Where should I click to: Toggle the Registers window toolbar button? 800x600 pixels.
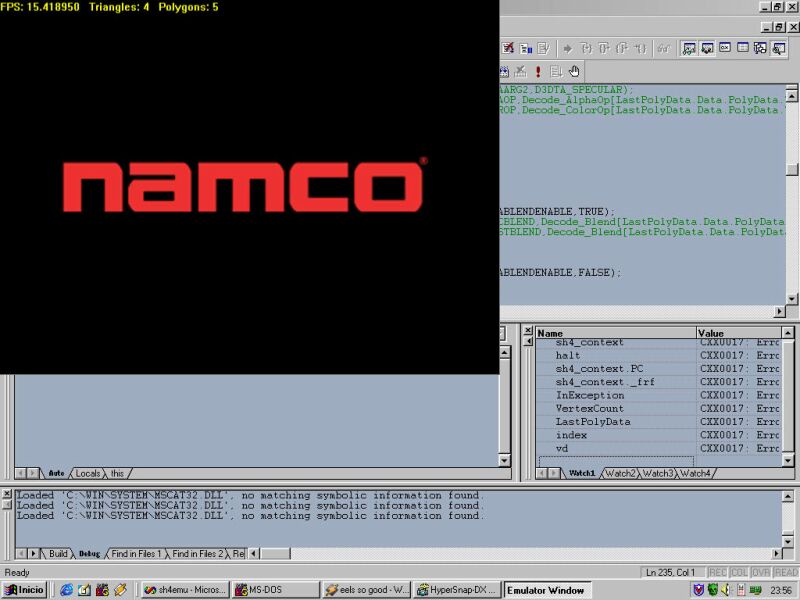(x=725, y=48)
